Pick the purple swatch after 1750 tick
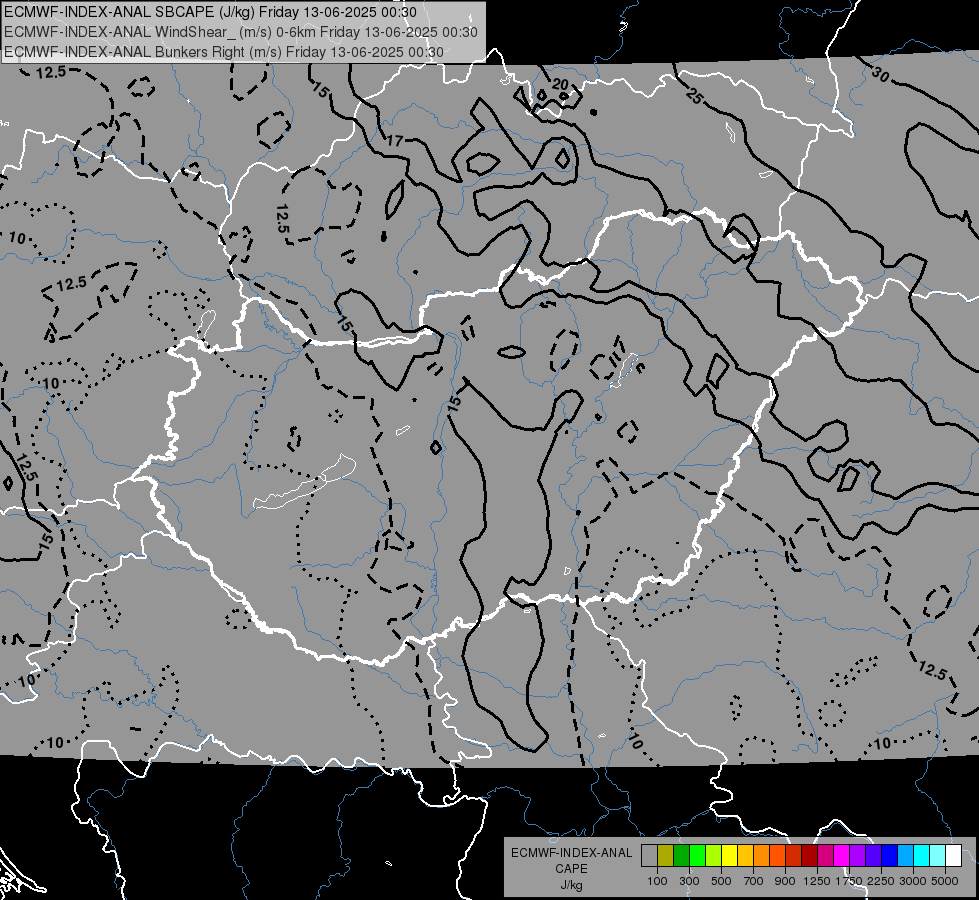 tap(858, 856)
